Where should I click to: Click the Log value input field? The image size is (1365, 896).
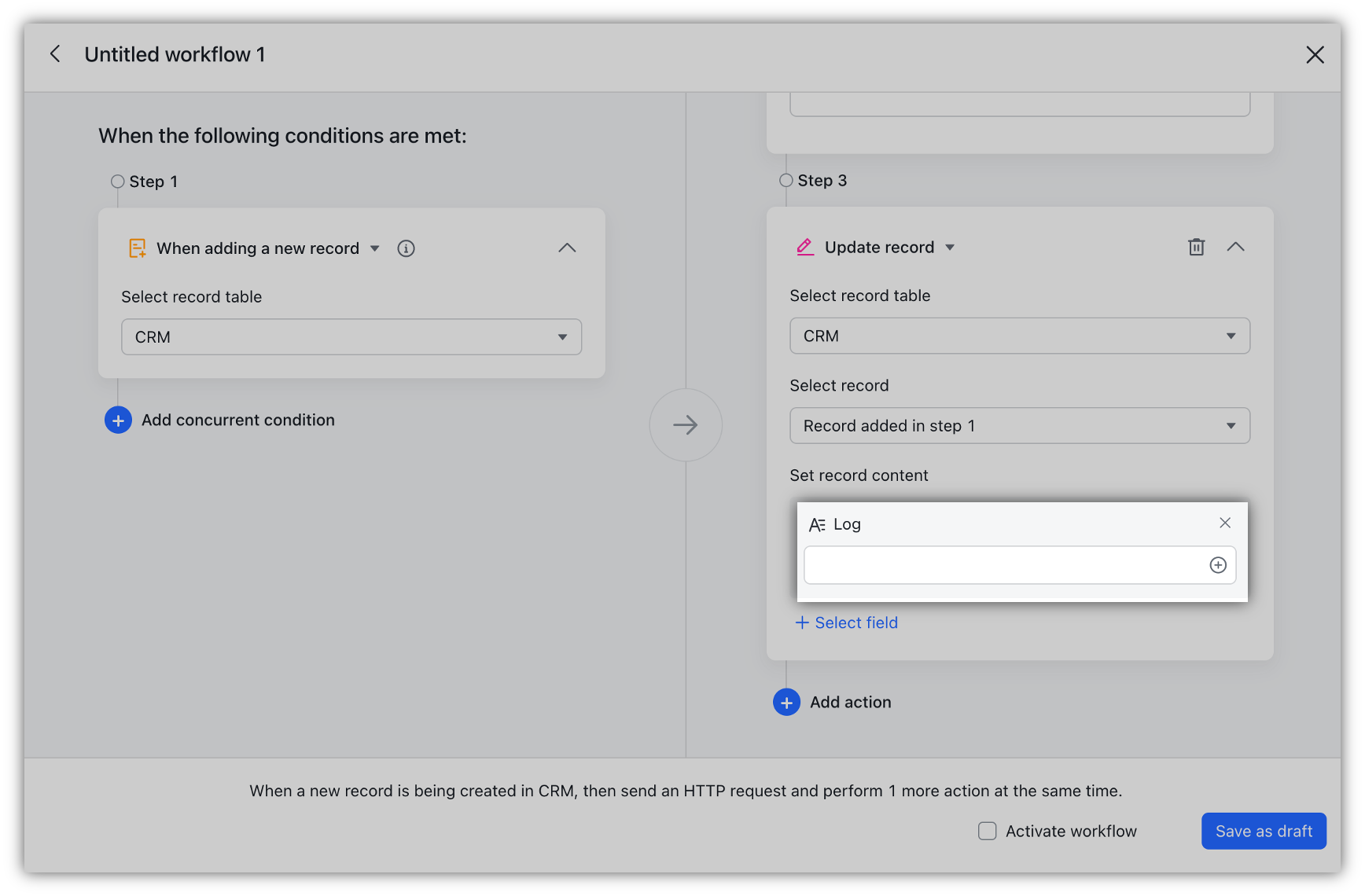click(1020, 565)
